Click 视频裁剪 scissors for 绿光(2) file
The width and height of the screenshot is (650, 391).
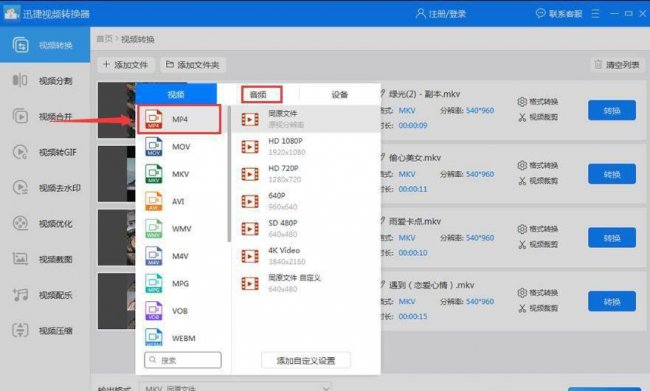(x=522, y=117)
